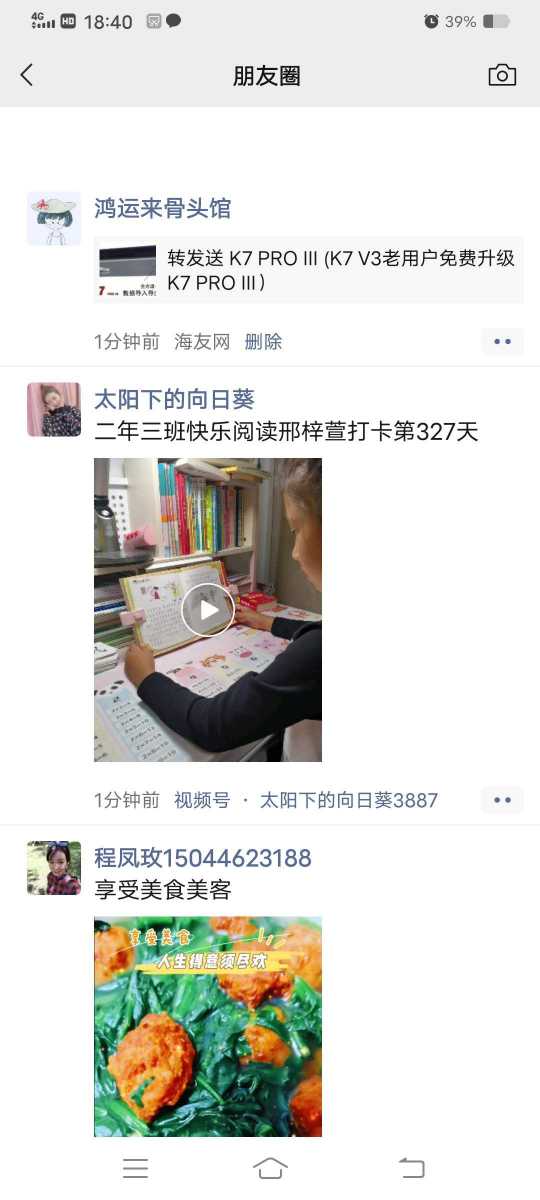540x1200 pixels.
Task: Open the avatar of 太阳下的向日葵
Action: (54, 410)
